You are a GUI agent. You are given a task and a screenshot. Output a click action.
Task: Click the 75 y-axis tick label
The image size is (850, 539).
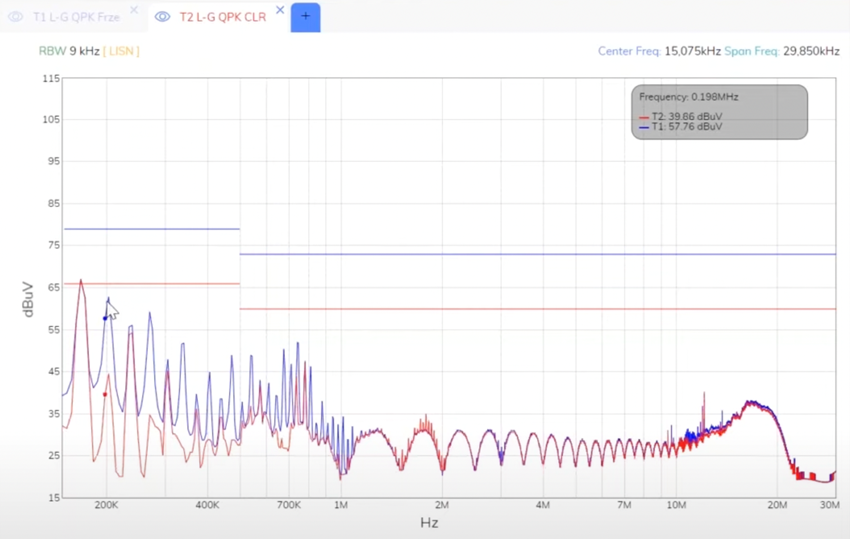pyautogui.click(x=54, y=245)
